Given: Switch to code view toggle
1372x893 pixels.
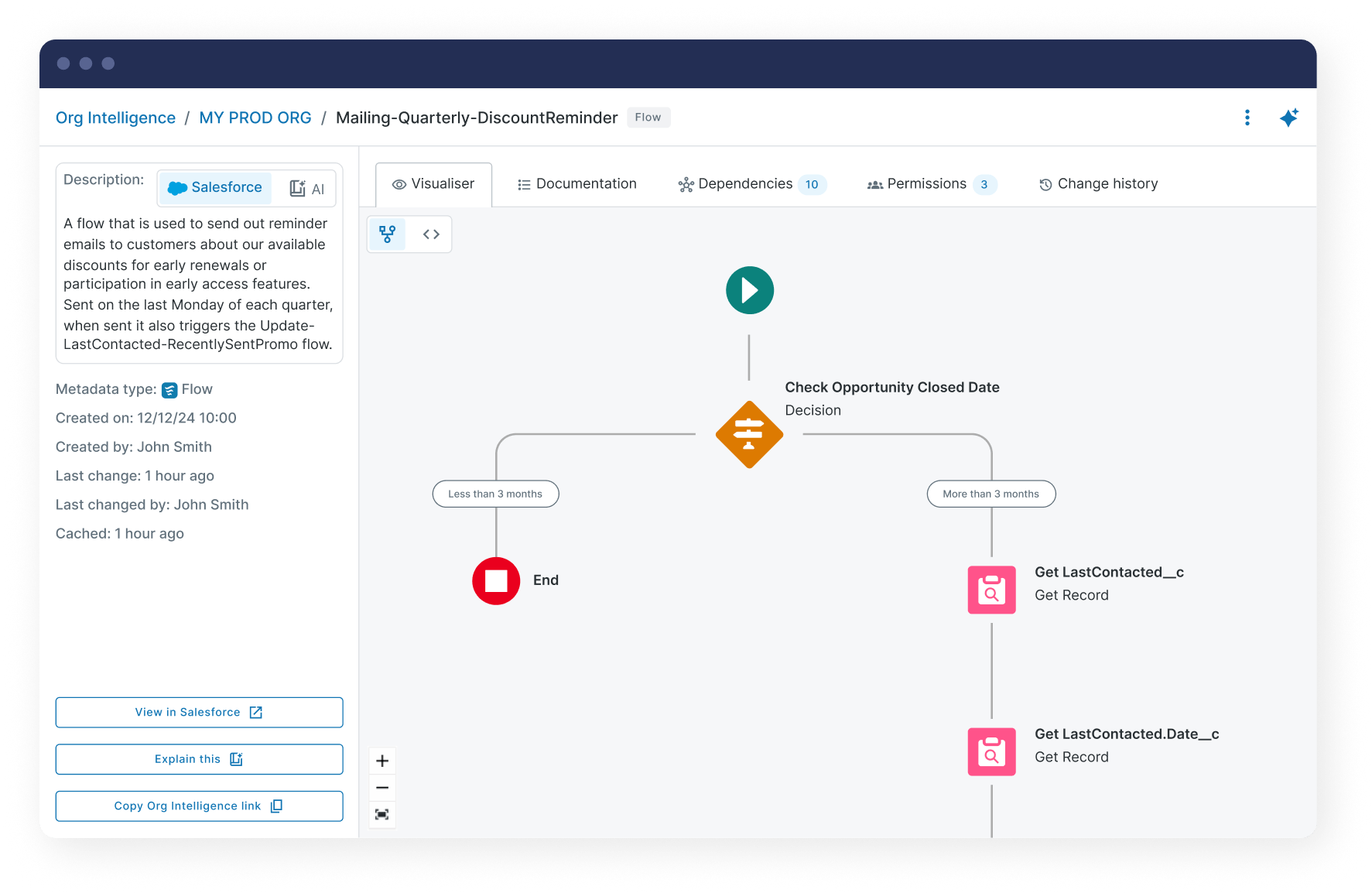Looking at the screenshot, I should [431, 234].
